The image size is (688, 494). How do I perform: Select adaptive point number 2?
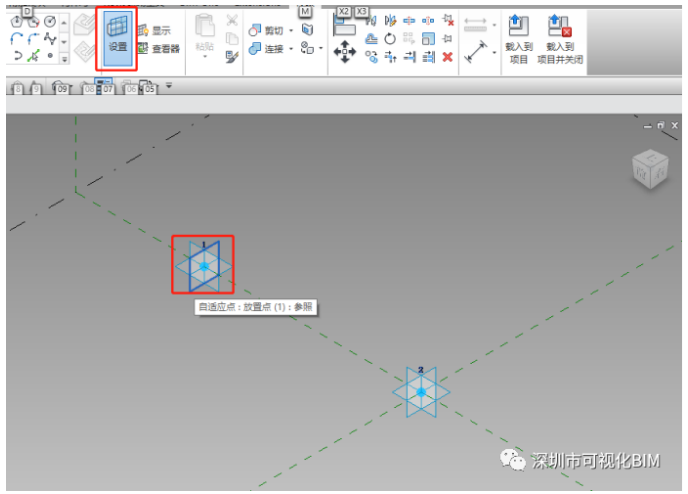pos(421,392)
